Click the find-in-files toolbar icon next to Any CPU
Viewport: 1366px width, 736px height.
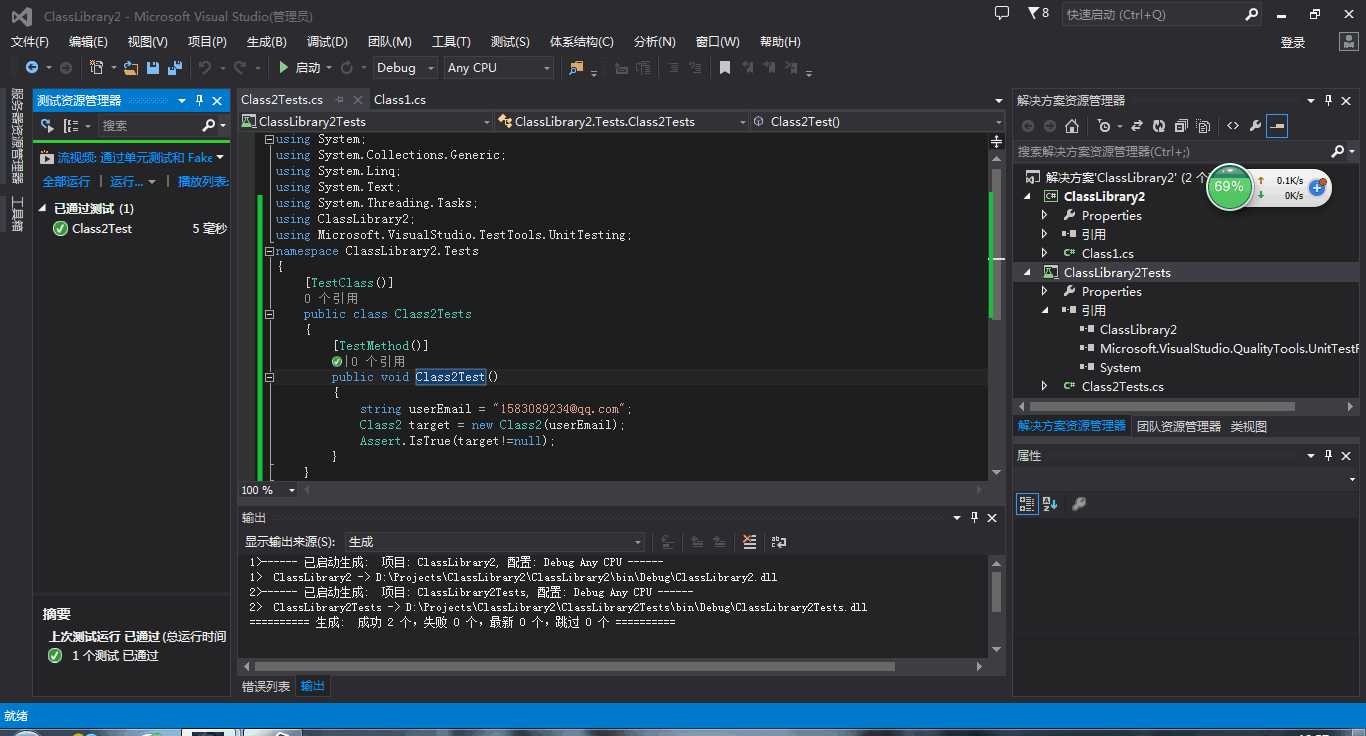point(576,68)
